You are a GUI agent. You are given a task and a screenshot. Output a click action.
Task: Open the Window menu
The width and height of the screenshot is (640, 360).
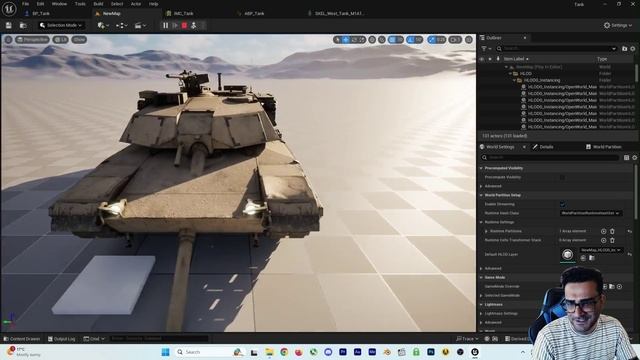[59, 4]
